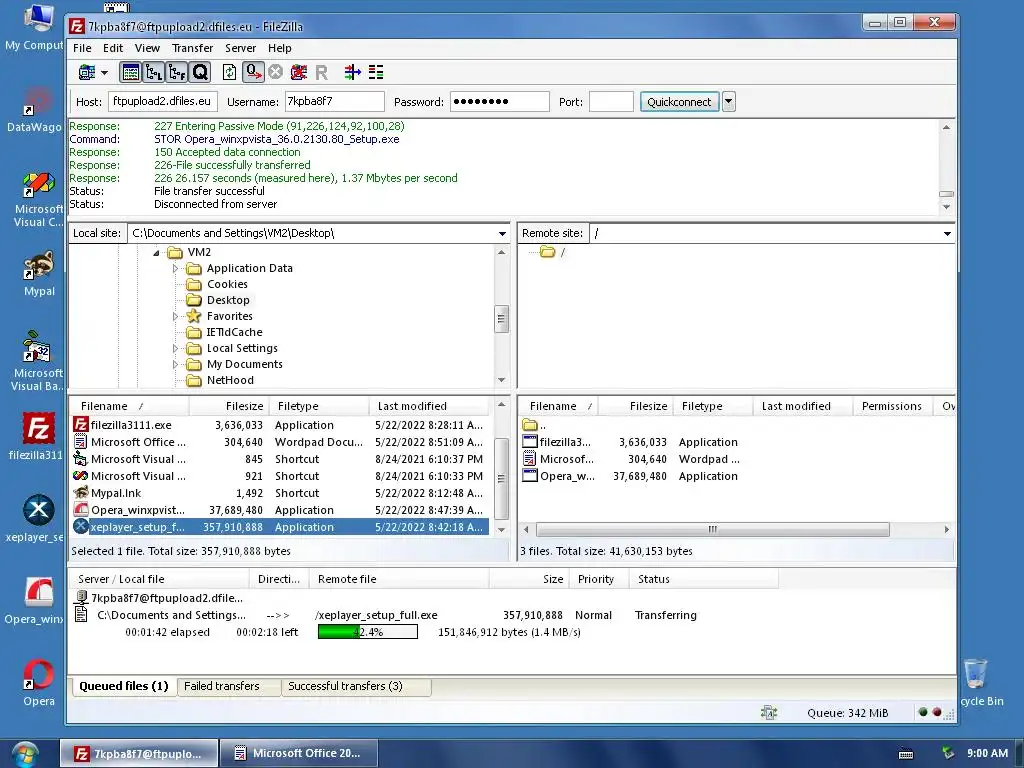The width and height of the screenshot is (1024, 768).
Task: Click the green activity LED indicator
Action: (x=923, y=712)
